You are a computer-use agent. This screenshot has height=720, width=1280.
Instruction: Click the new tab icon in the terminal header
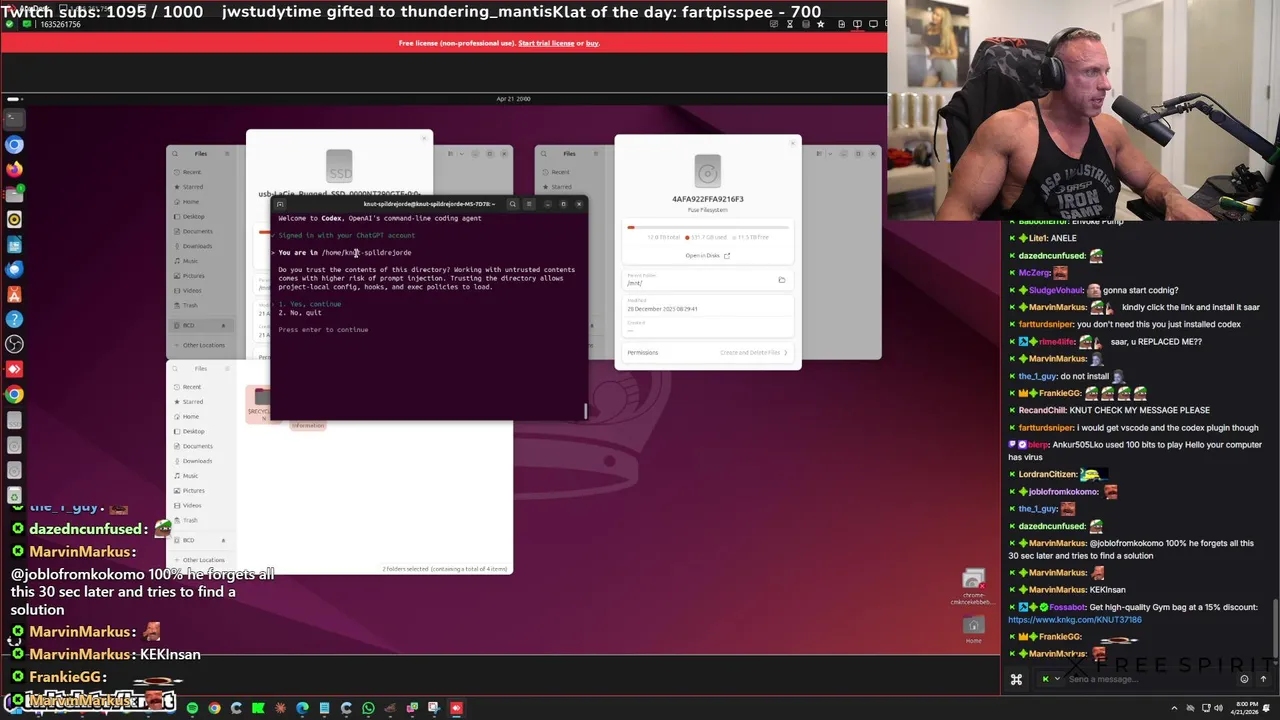tap(280, 204)
